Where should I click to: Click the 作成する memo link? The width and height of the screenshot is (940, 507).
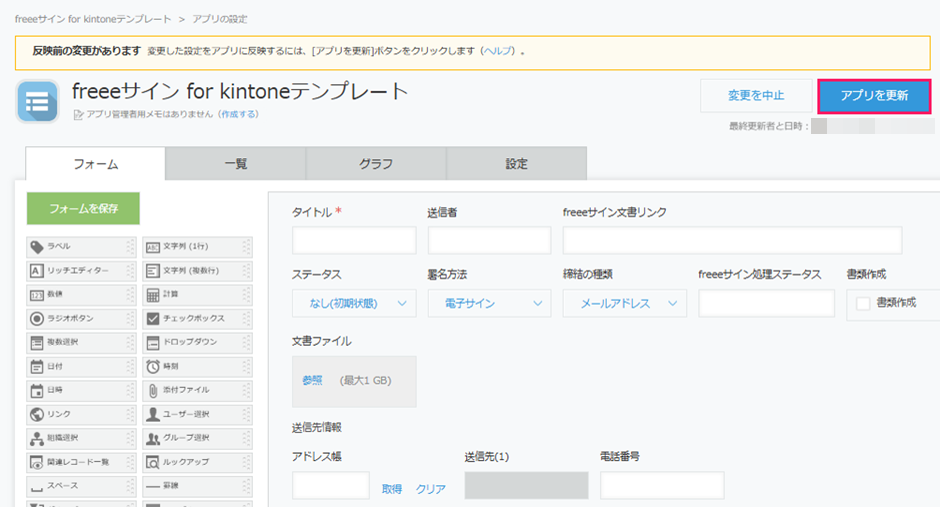coord(239,114)
